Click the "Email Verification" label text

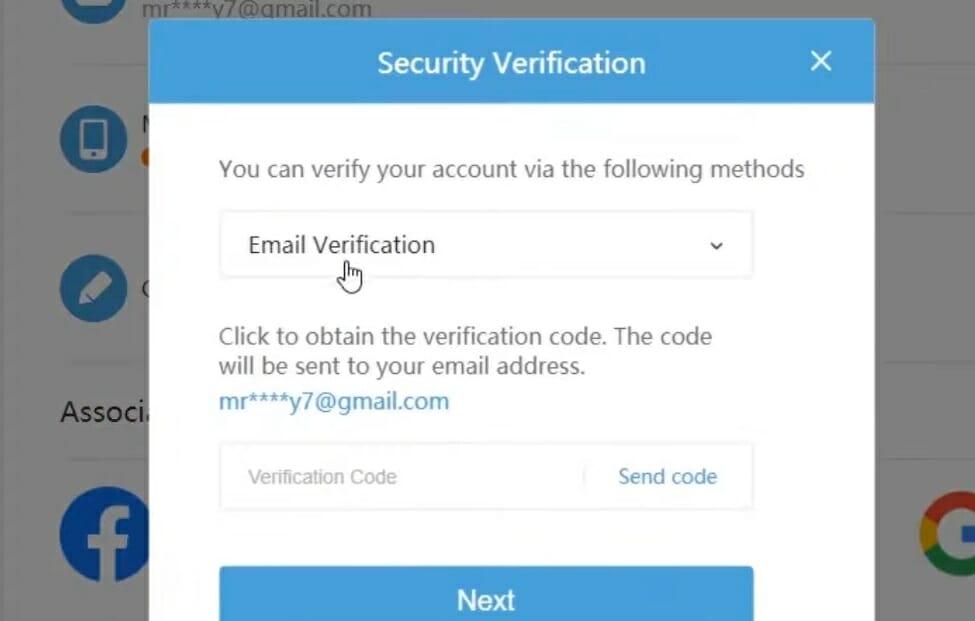pos(341,245)
